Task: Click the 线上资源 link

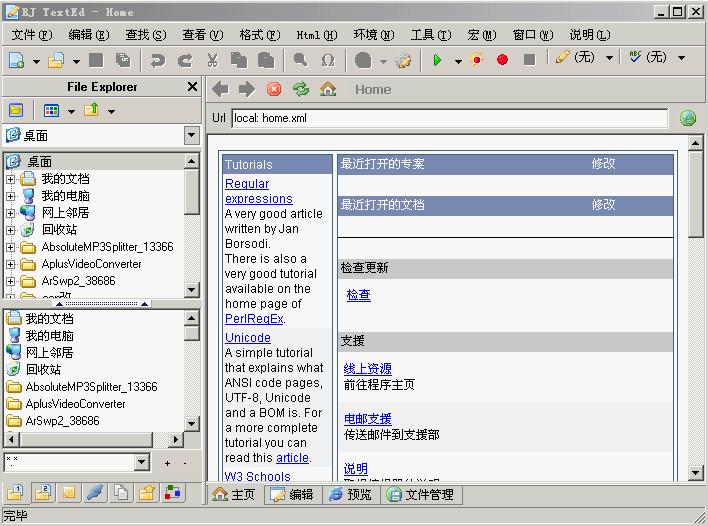Action: pos(368,368)
